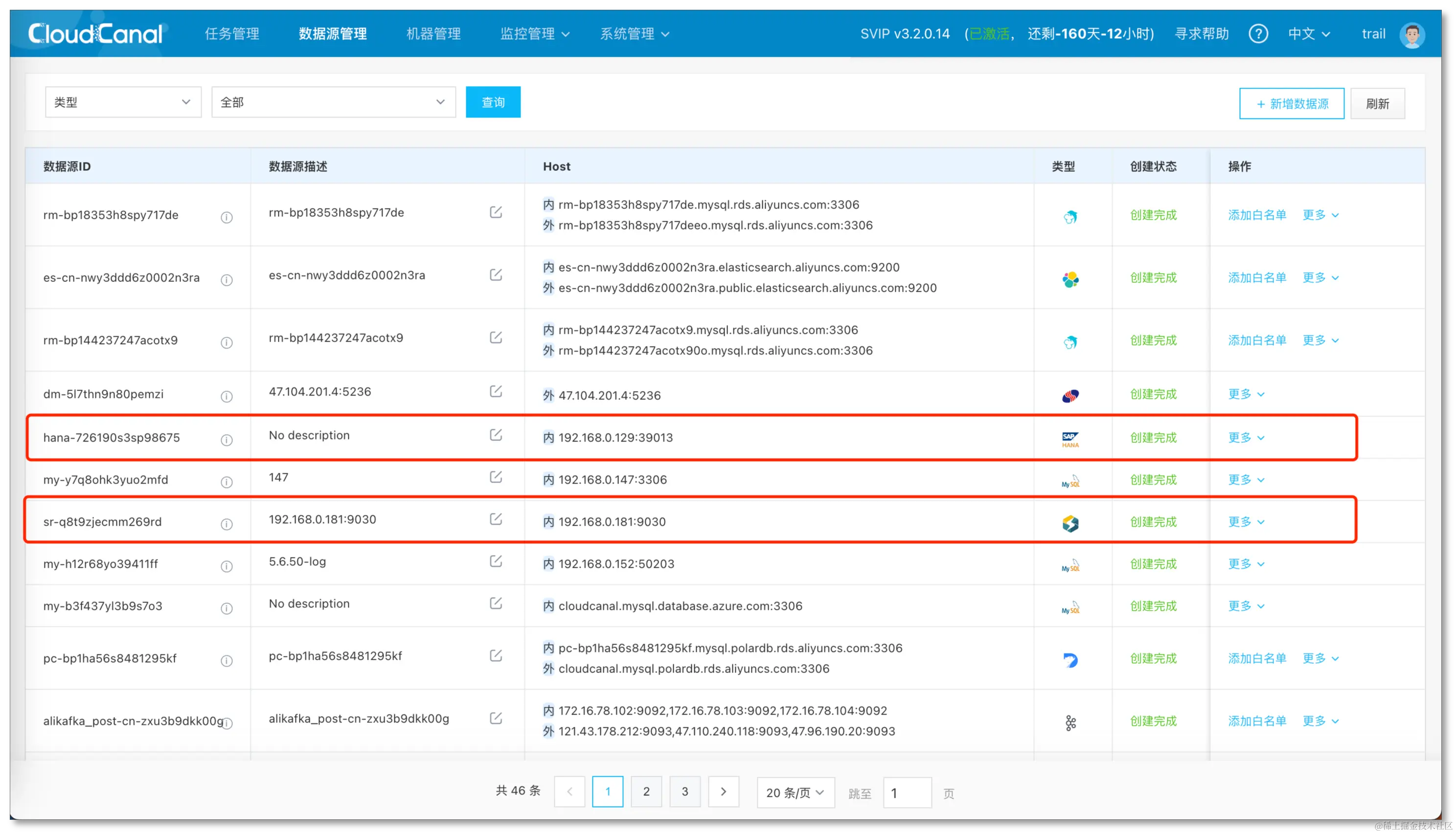1456x834 pixels.
Task: Click info icon for hana-726190s3sp98675
Action: (x=227, y=440)
